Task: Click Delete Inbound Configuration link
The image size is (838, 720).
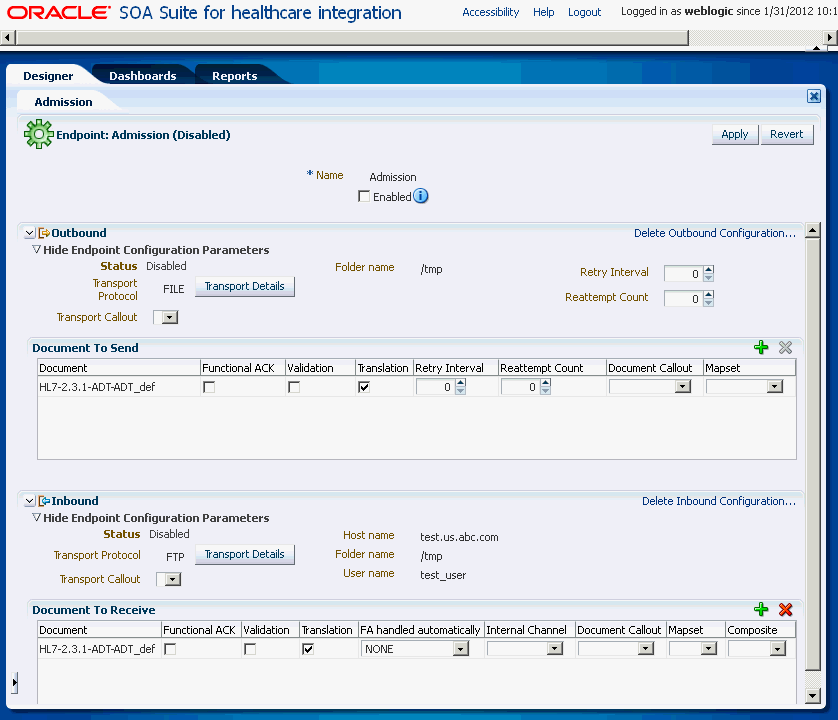Action: coord(719,501)
